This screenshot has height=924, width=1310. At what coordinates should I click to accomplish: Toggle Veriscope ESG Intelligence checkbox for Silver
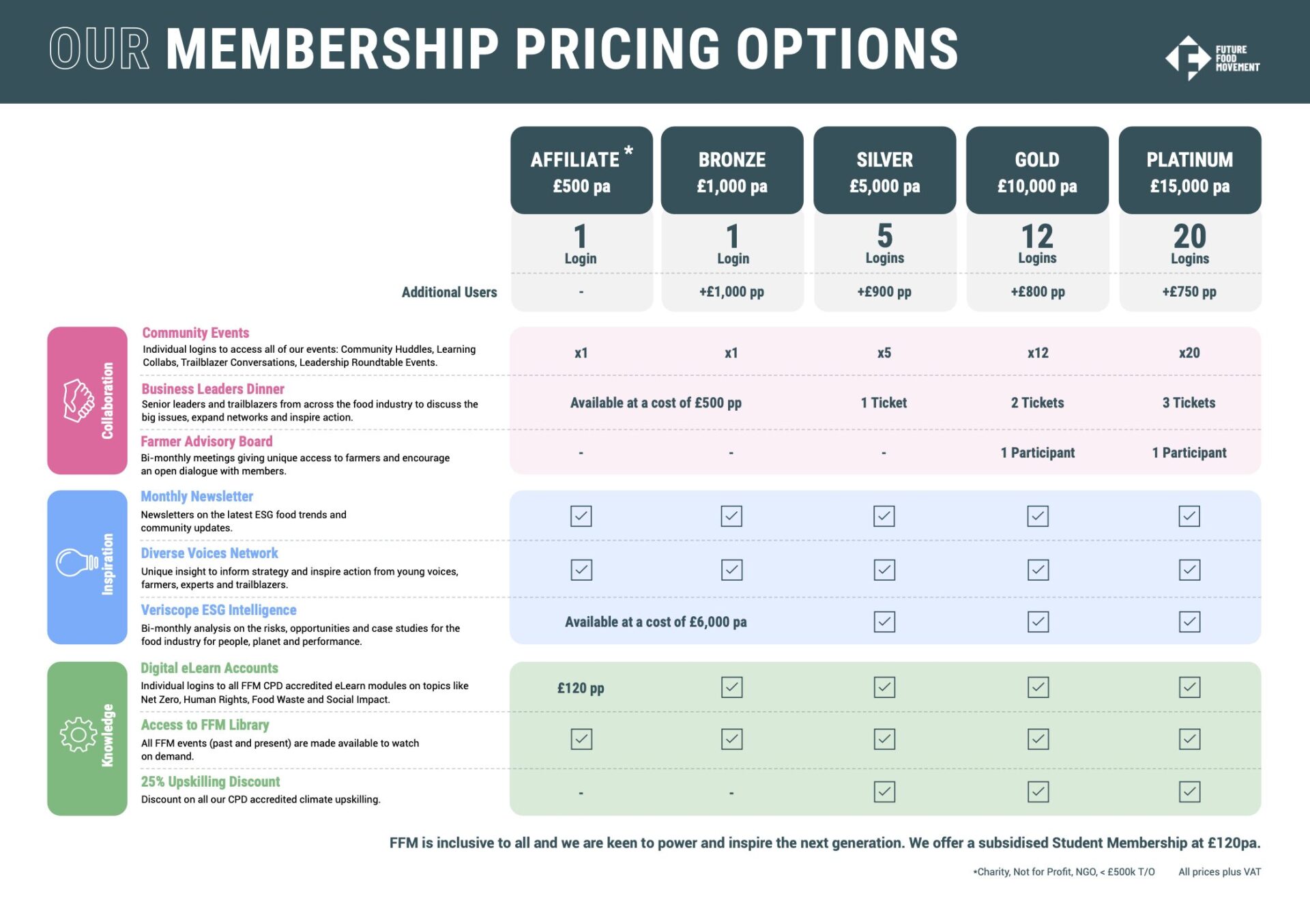[x=884, y=622]
